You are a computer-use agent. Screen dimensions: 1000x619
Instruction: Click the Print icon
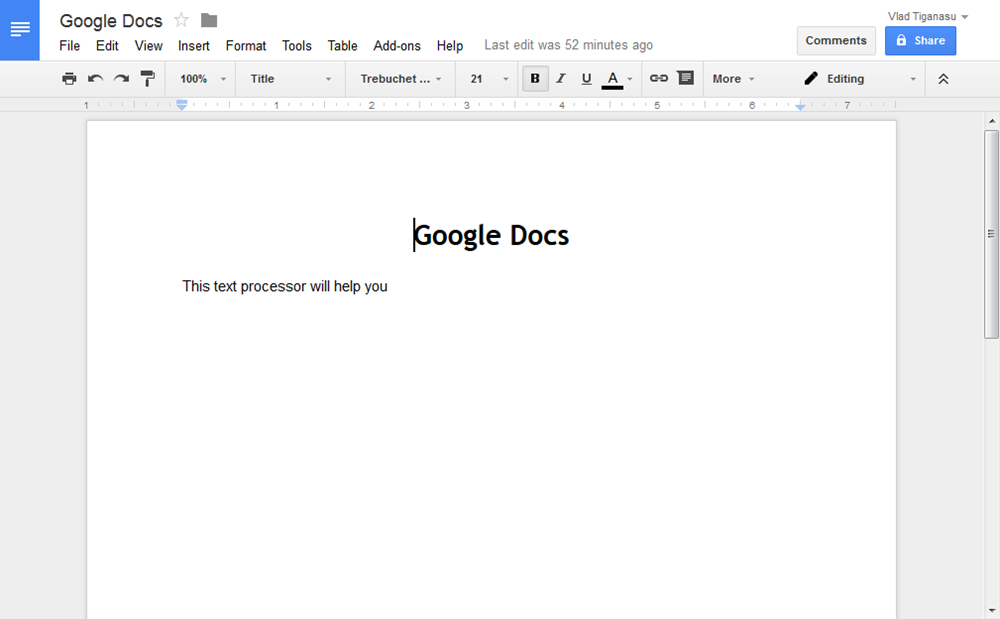coord(69,78)
